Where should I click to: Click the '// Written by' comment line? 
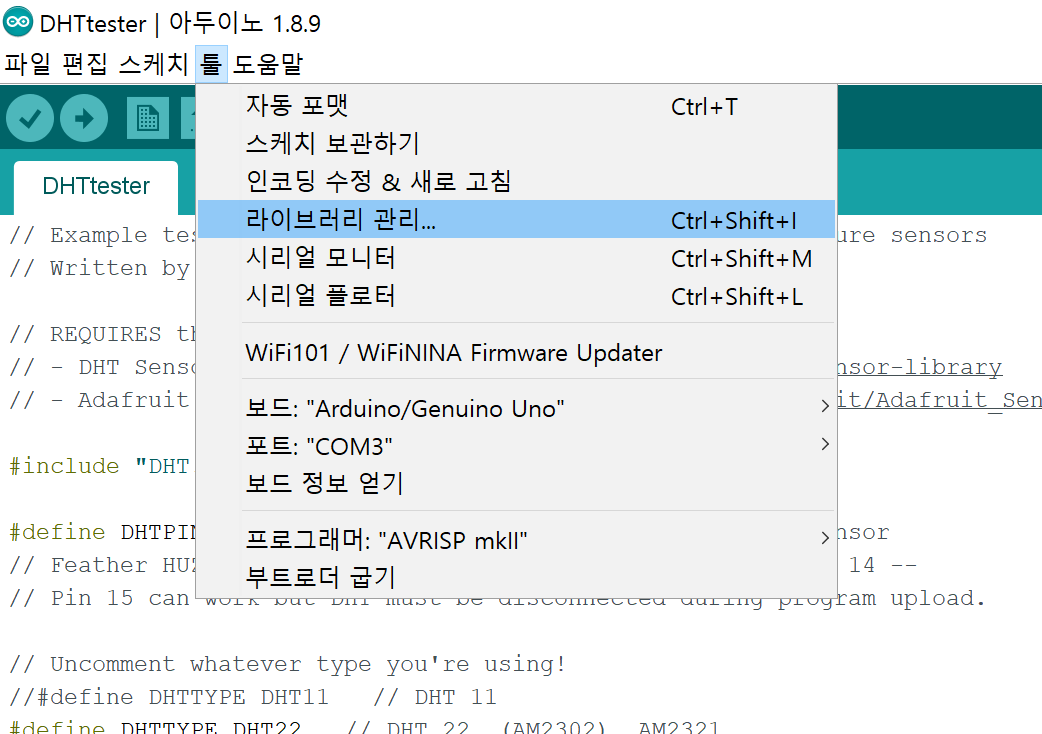point(100,268)
